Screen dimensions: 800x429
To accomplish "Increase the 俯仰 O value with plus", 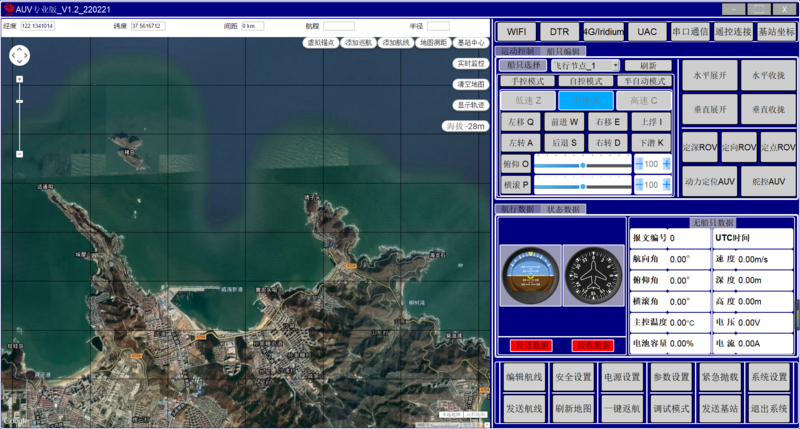I will pyautogui.click(x=667, y=164).
